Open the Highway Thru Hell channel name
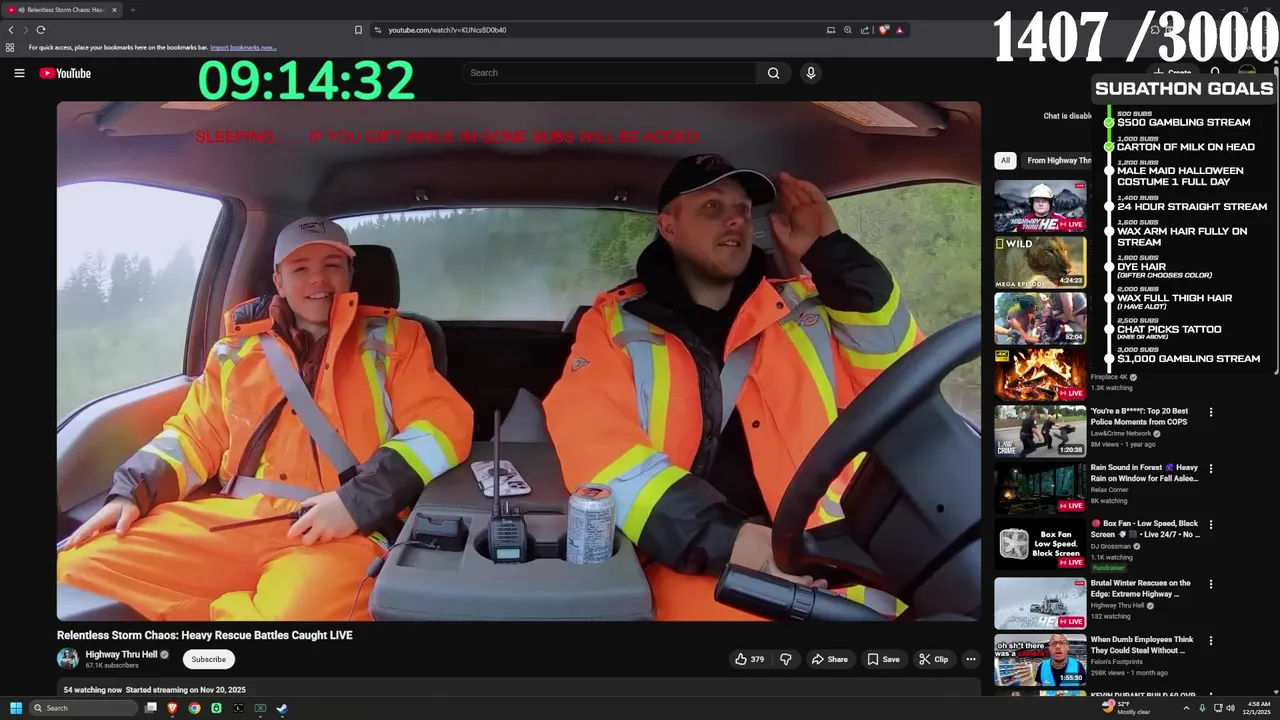Viewport: 1280px width, 720px height. (x=121, y=655)
